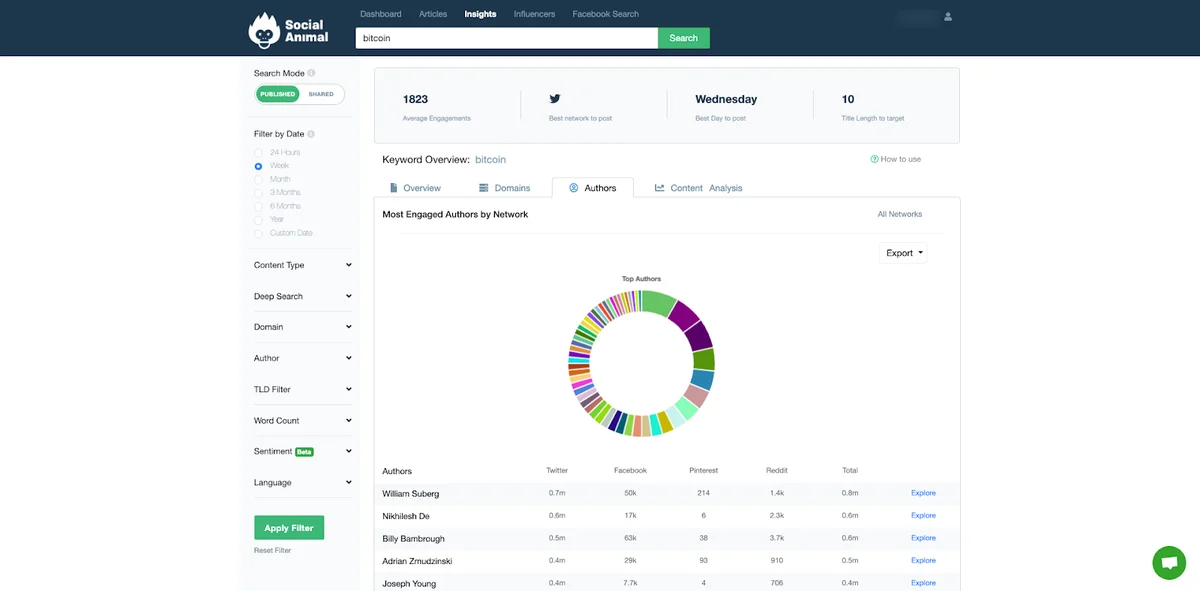Screen dimensions: 1200x591
Task: Click the large green donut segment
Action: pyautogui.click(x=659, y=303)
